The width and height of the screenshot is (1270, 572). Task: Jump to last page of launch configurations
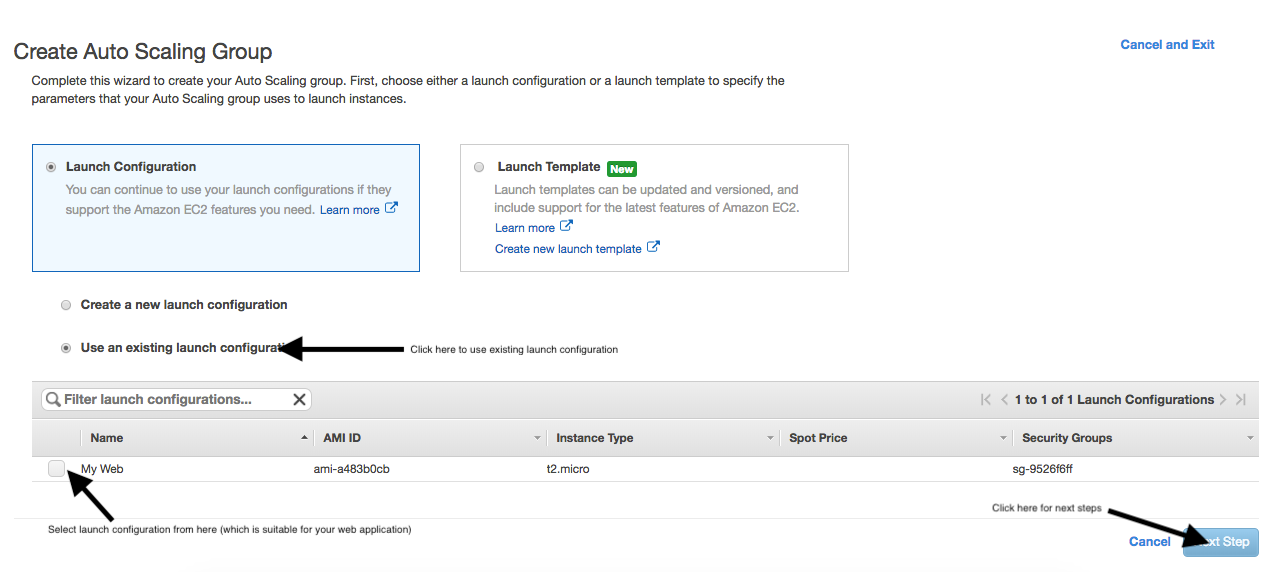click(x=1241, y=400)
